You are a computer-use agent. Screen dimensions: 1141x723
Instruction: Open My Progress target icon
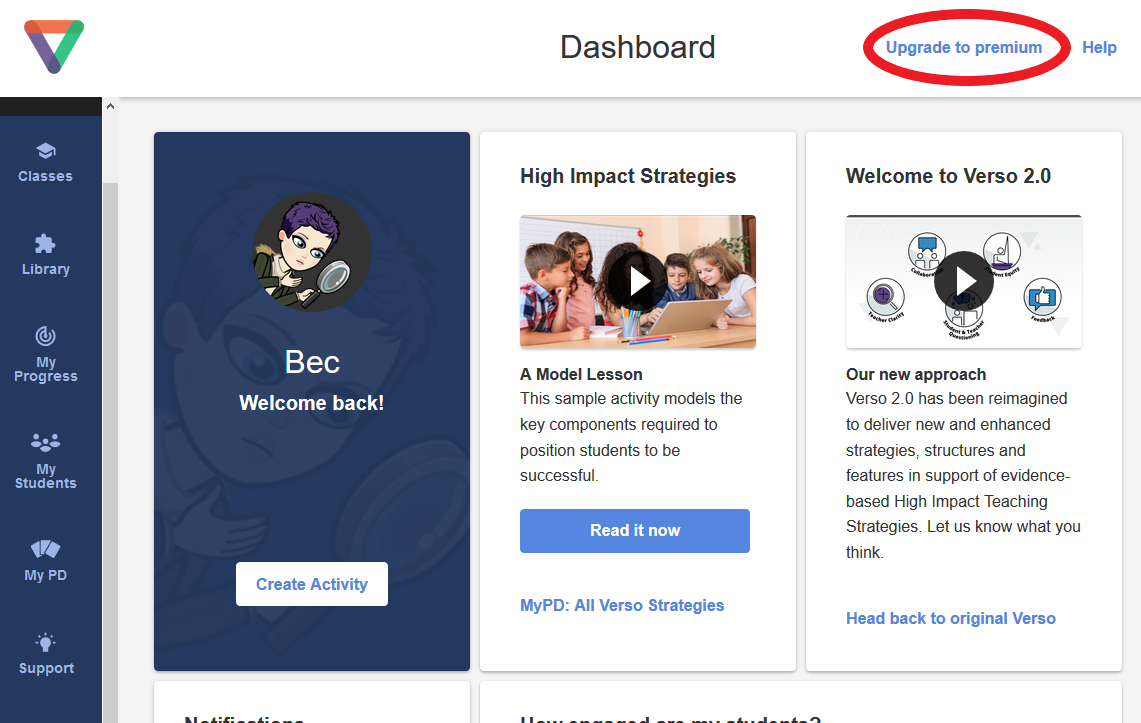tap(46, 336)
